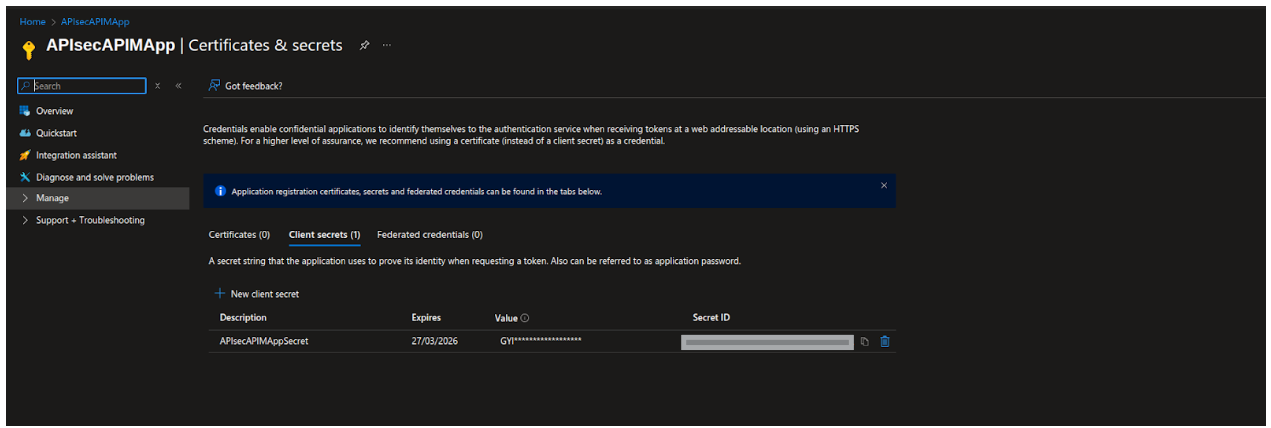Copy the Secret ID to clipboard
The height and width of the screenshot is (428, 1271).
pyautogui.click(x=865, y=342)
